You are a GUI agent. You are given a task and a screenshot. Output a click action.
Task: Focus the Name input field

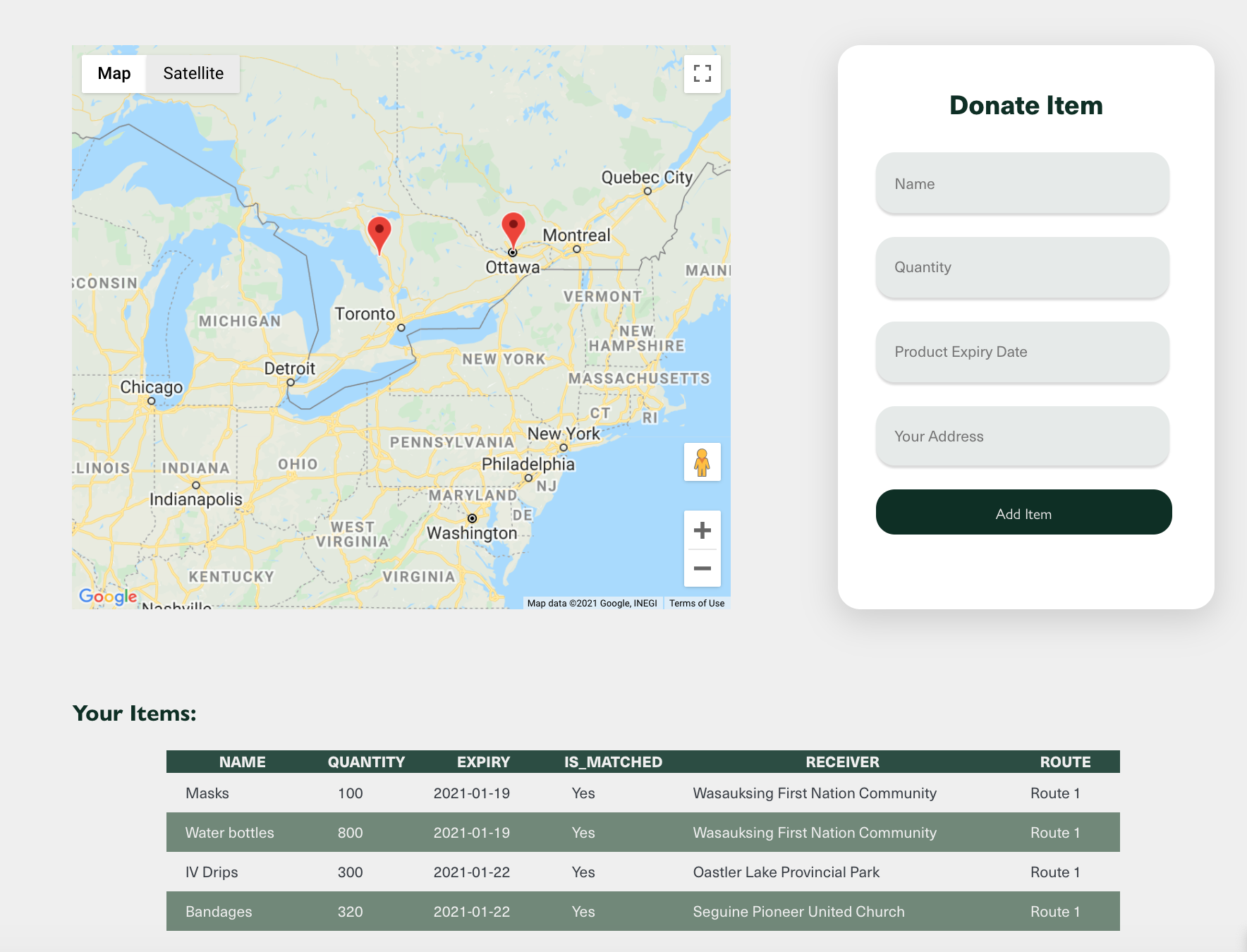(x=1022, y=183)
